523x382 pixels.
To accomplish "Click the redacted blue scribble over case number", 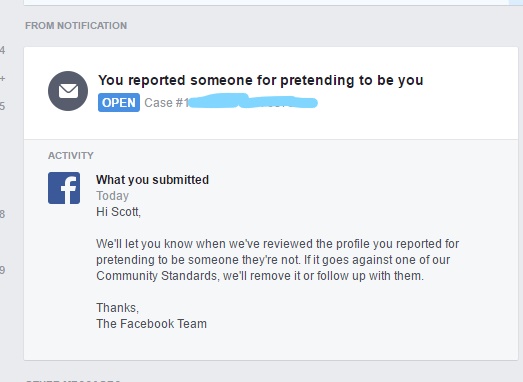I will pyautogui.click(x=253, y=101).
